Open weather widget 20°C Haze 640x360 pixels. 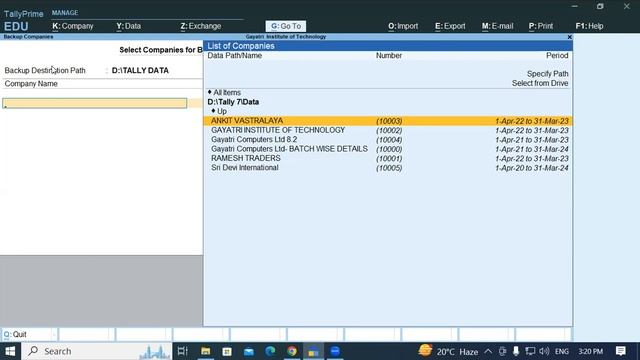click(448, 351)
